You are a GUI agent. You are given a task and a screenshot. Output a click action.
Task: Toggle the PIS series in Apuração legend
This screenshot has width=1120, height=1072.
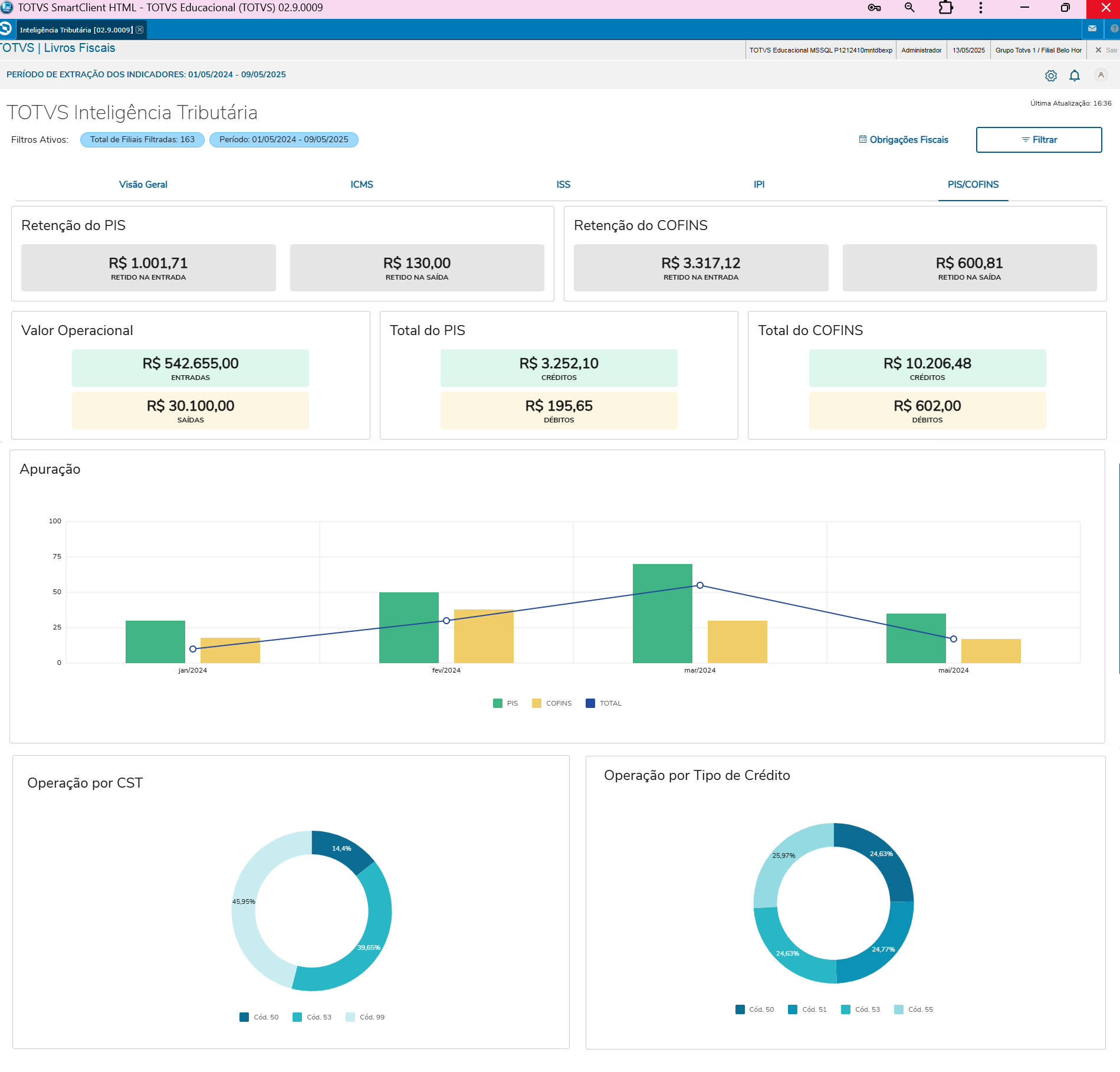click(x=505, y=703)
